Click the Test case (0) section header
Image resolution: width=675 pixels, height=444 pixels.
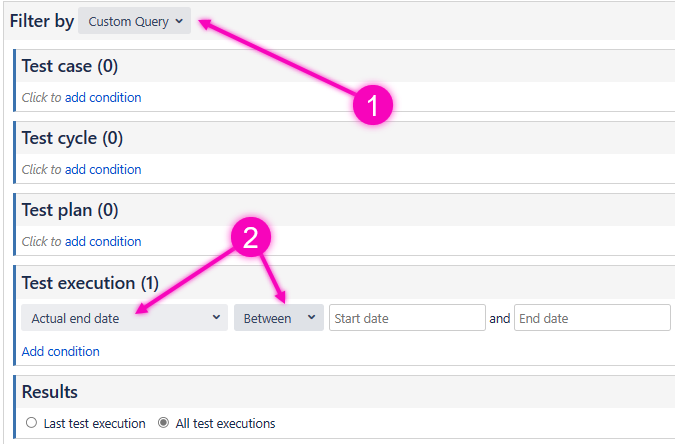(70, 67)
